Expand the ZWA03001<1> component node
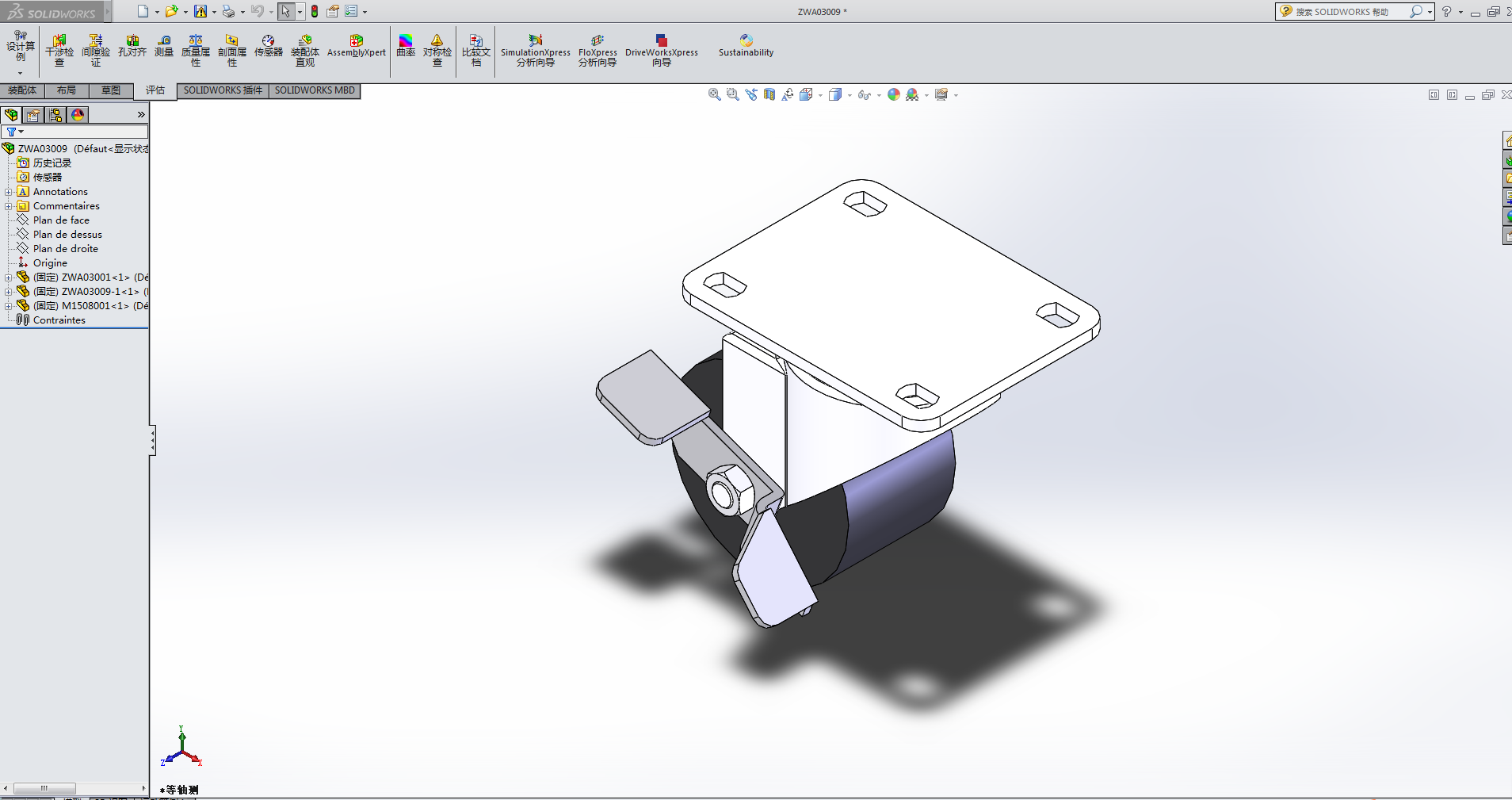The width and height of the screenshot is (1512, 800). [8, 278]
